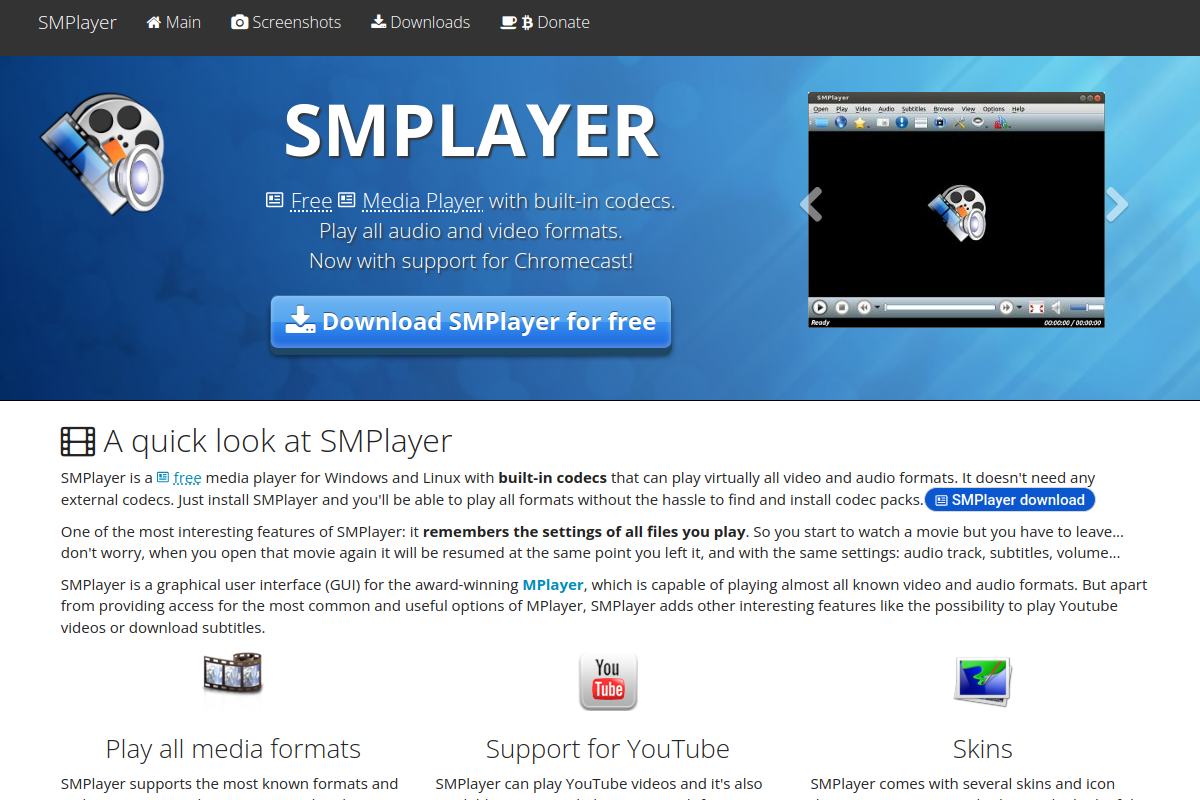1200x800 pixels.
Task: Click the SMPlayer brand in the navbar
Action: pyautogui.click(x=77, y=22)
